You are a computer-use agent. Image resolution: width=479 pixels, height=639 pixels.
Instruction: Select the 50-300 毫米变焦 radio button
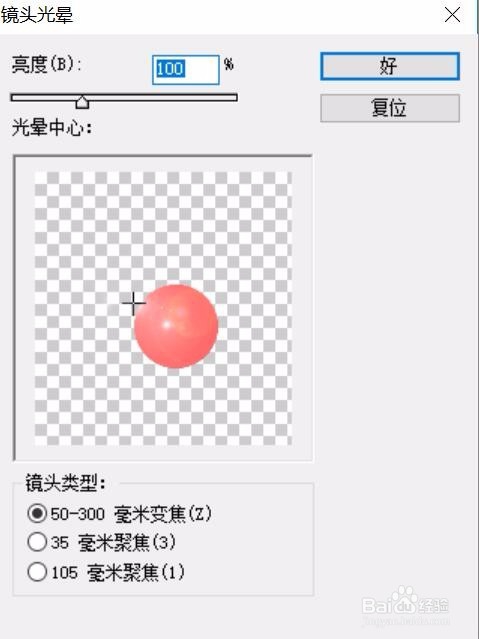tap(37, 513)
